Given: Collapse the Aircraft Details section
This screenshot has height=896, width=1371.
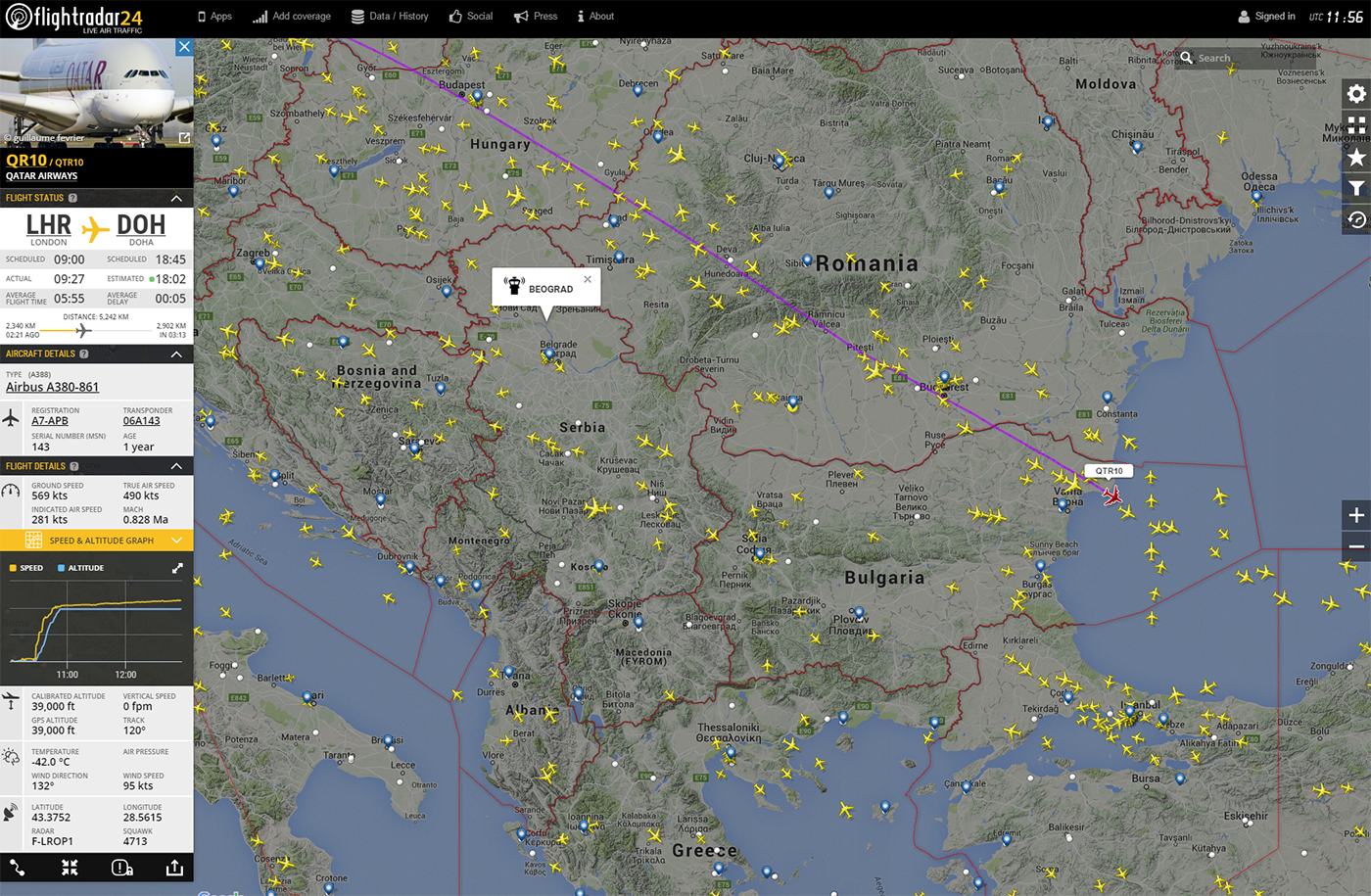Looking at the screenshot, I should point(176,354).
